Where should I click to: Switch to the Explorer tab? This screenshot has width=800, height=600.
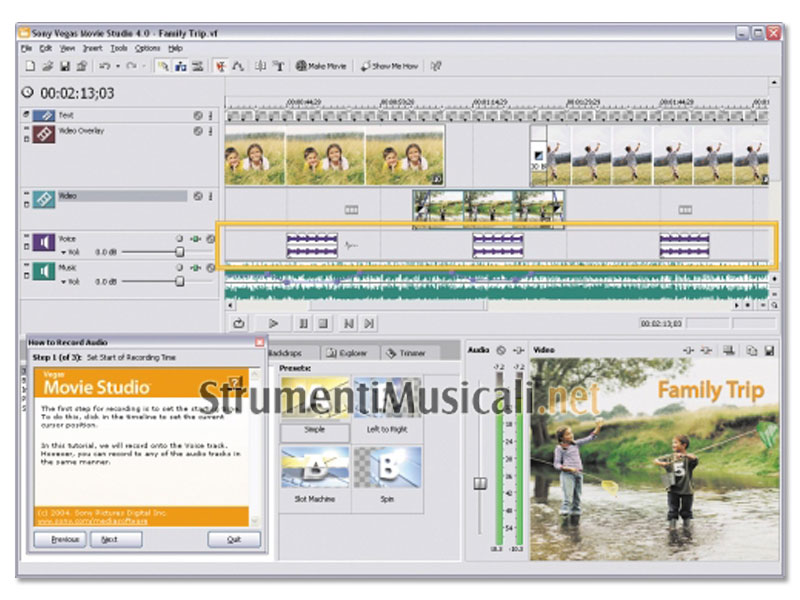[351, 353]
